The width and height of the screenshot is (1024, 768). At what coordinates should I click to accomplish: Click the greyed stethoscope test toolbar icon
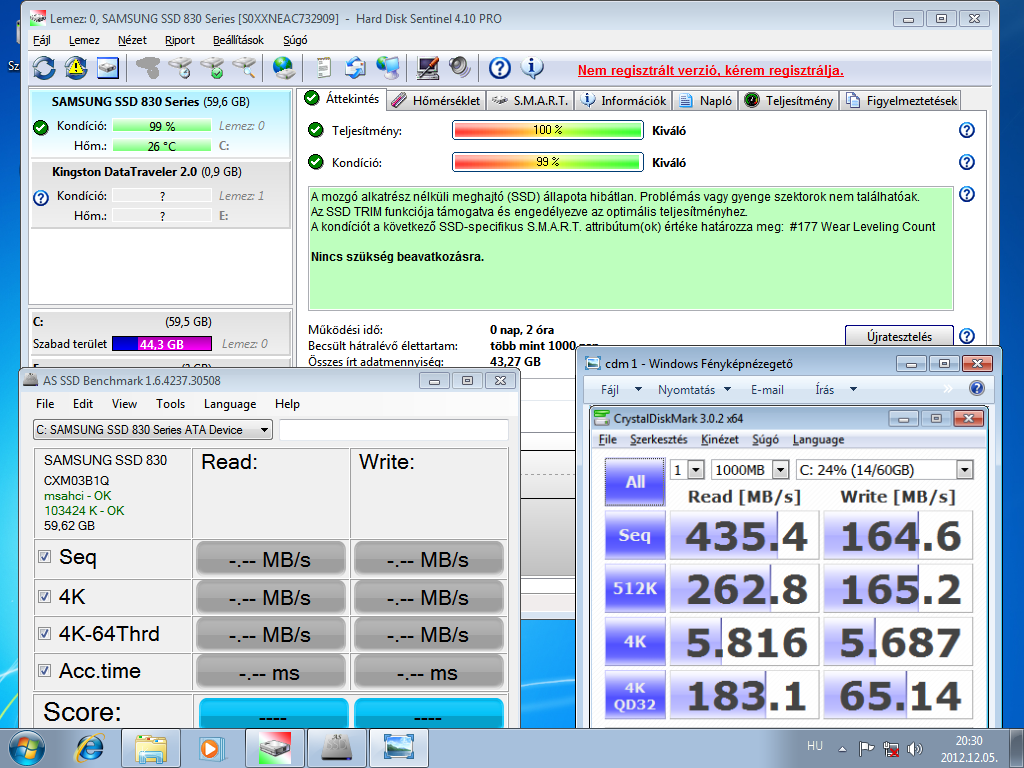[148, 68]
